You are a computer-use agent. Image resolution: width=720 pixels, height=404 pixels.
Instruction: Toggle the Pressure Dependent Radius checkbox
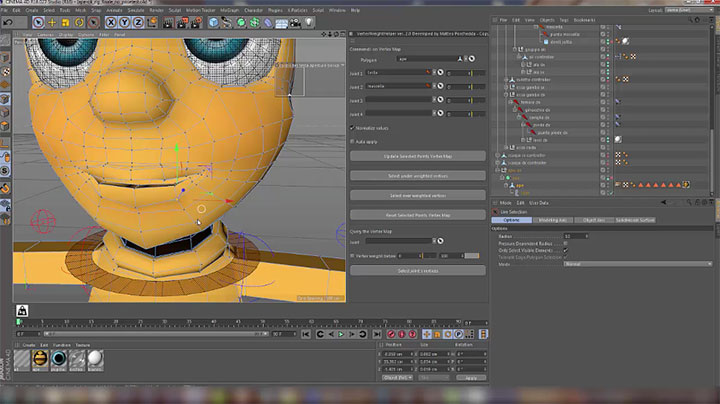click(566, 243)
